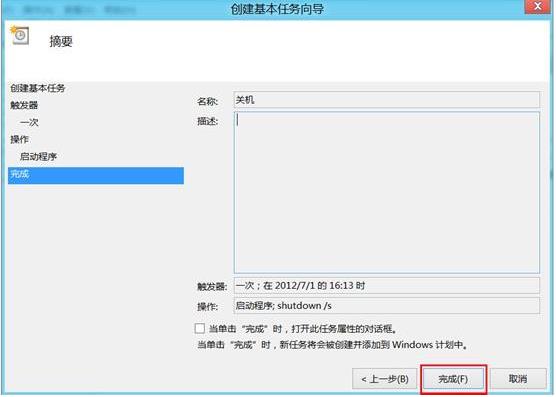Click the 名称 field containing 关机
The height and width of the screenshot is (397, 556).
click(387, 100)
